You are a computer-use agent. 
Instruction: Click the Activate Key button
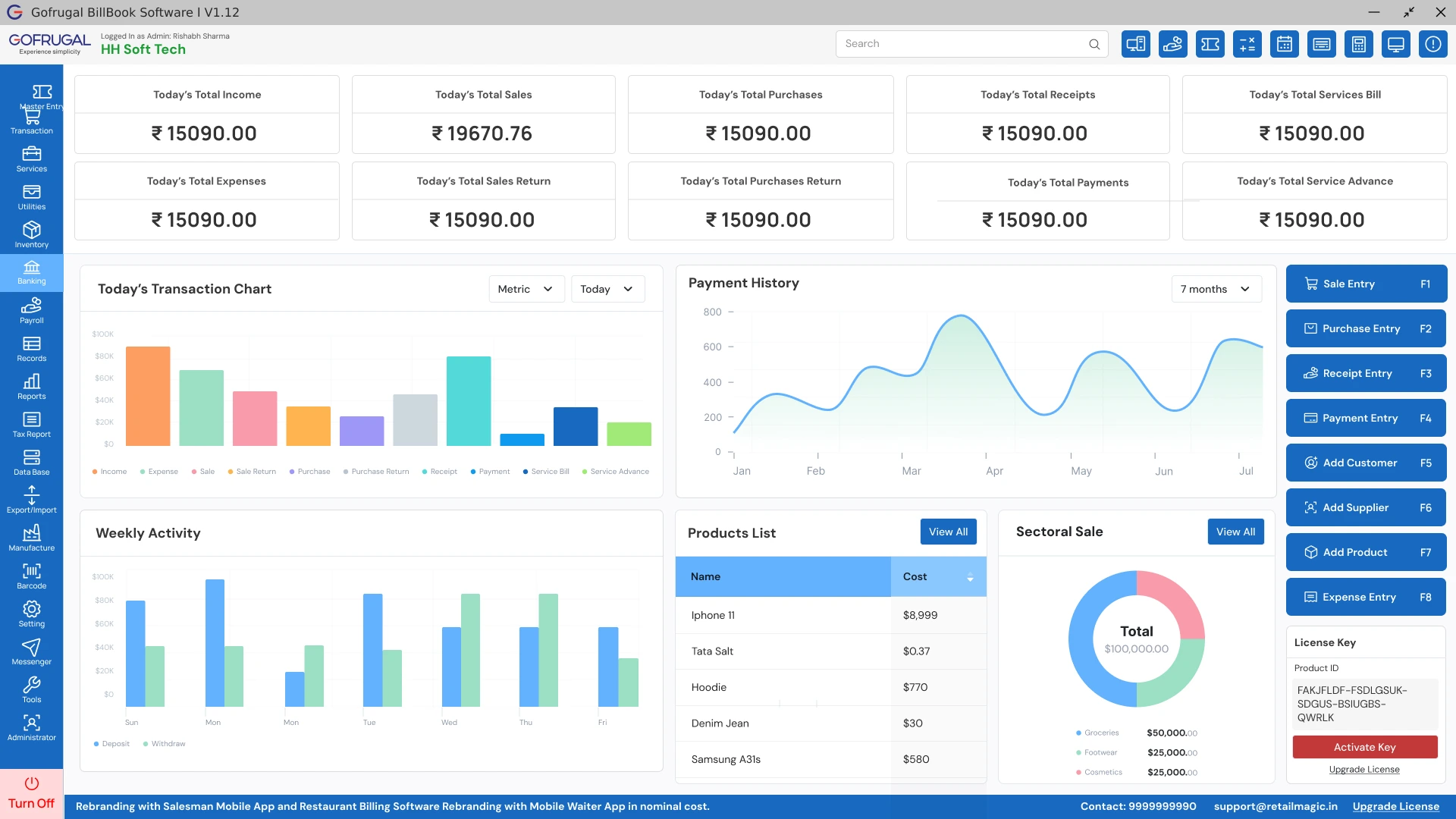pyautogui.click(x=1364, y=747)
